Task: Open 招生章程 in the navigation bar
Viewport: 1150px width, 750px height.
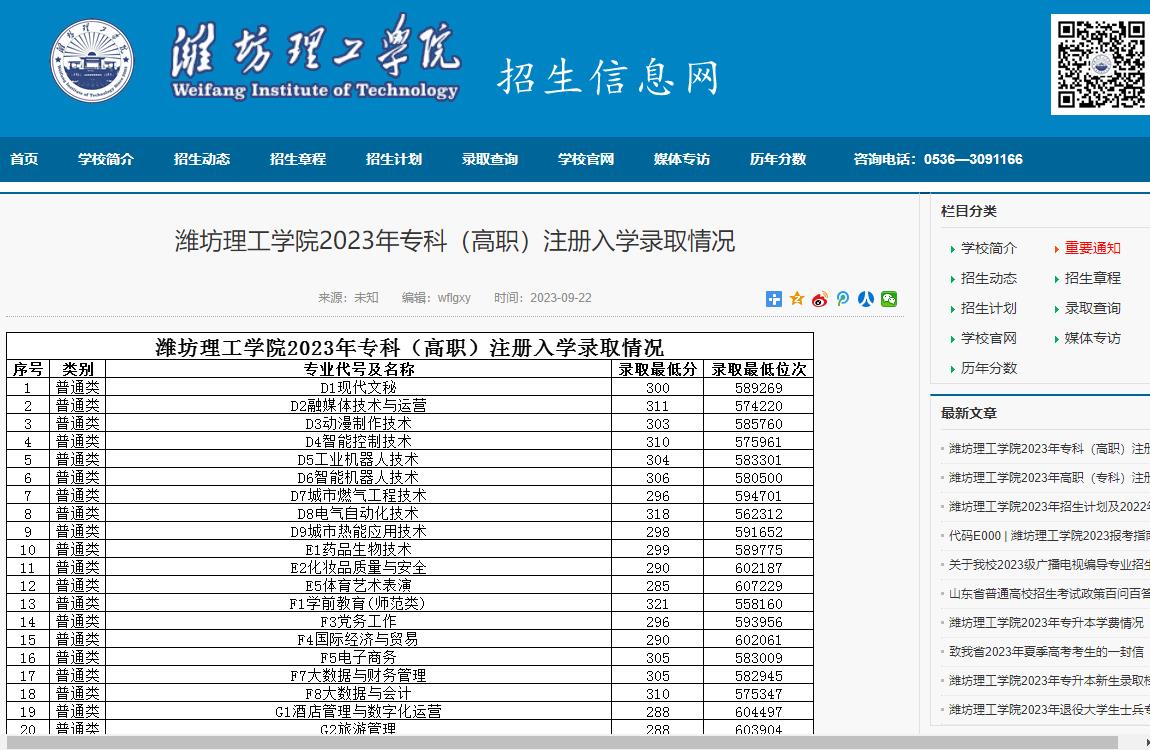Action: point(298,159)
